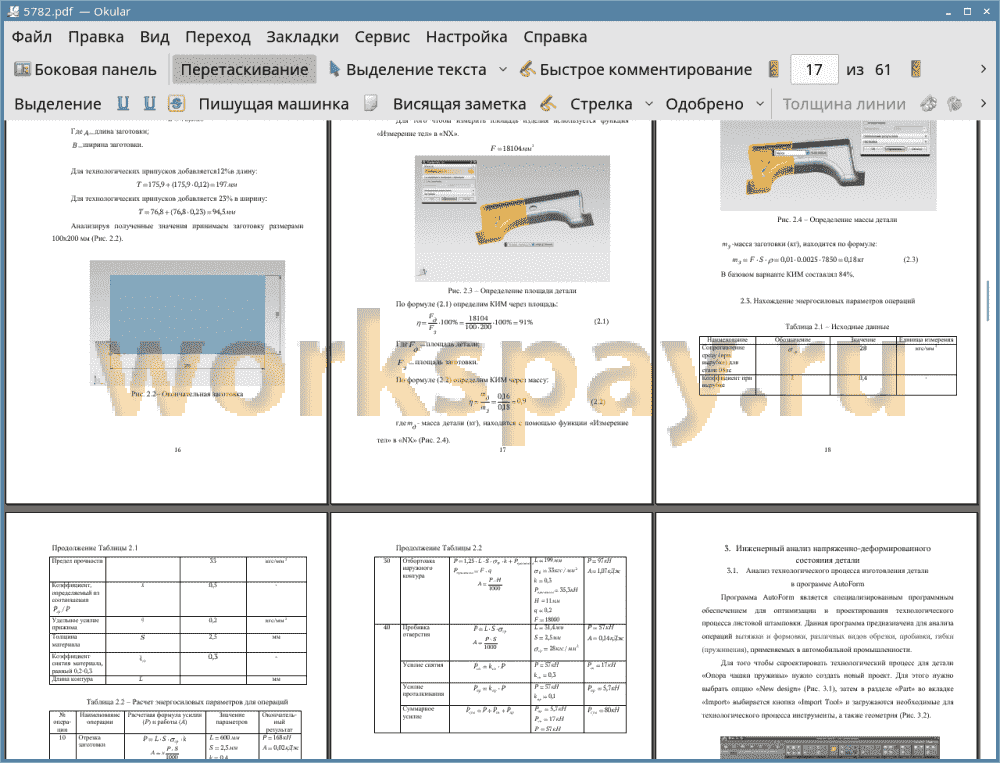Select the Стрелка arrow tool

click(601, 104)
